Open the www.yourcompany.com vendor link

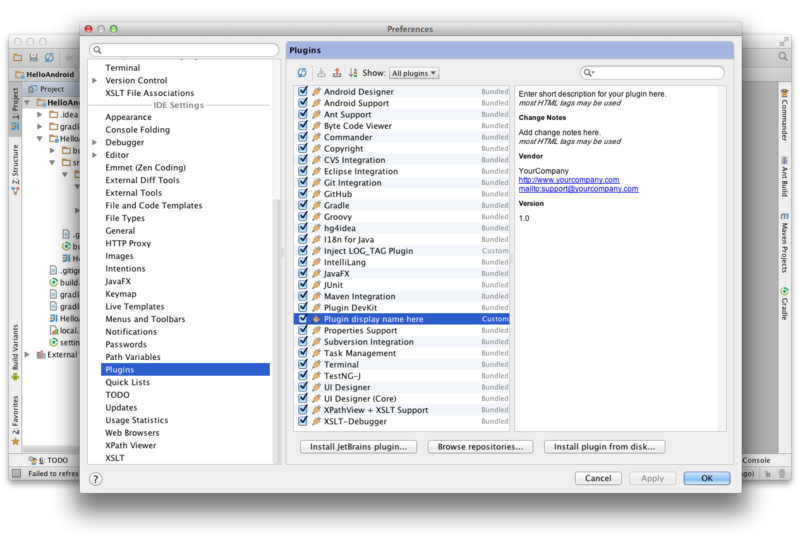pos(569,180)
